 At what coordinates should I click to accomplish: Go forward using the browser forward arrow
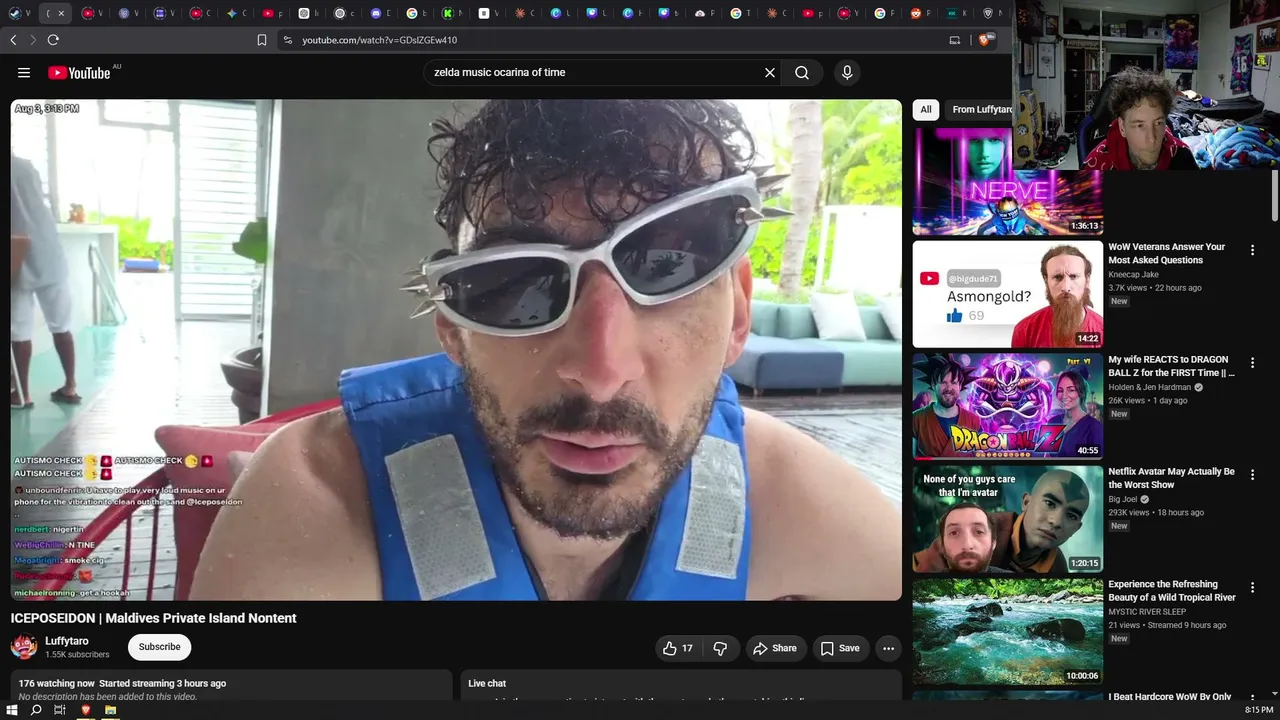[x=33, y=40]
